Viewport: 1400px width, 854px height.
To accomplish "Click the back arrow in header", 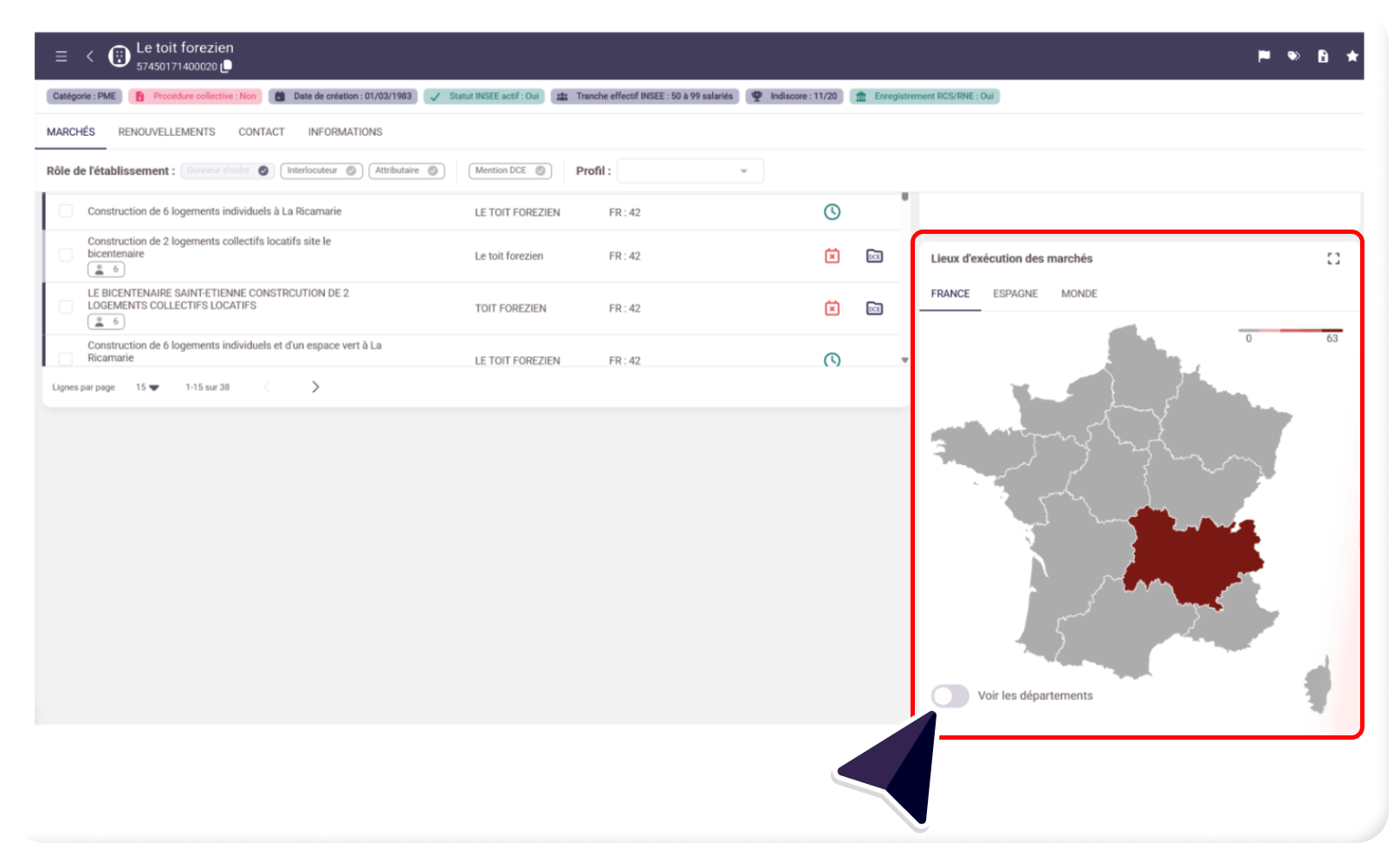I will [90, 56].
